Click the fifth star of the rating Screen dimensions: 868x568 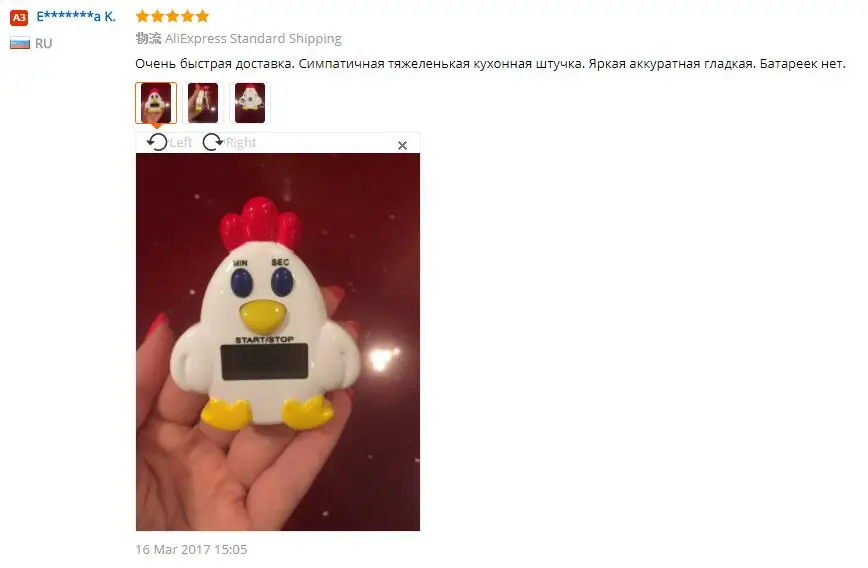coord(203,16)
